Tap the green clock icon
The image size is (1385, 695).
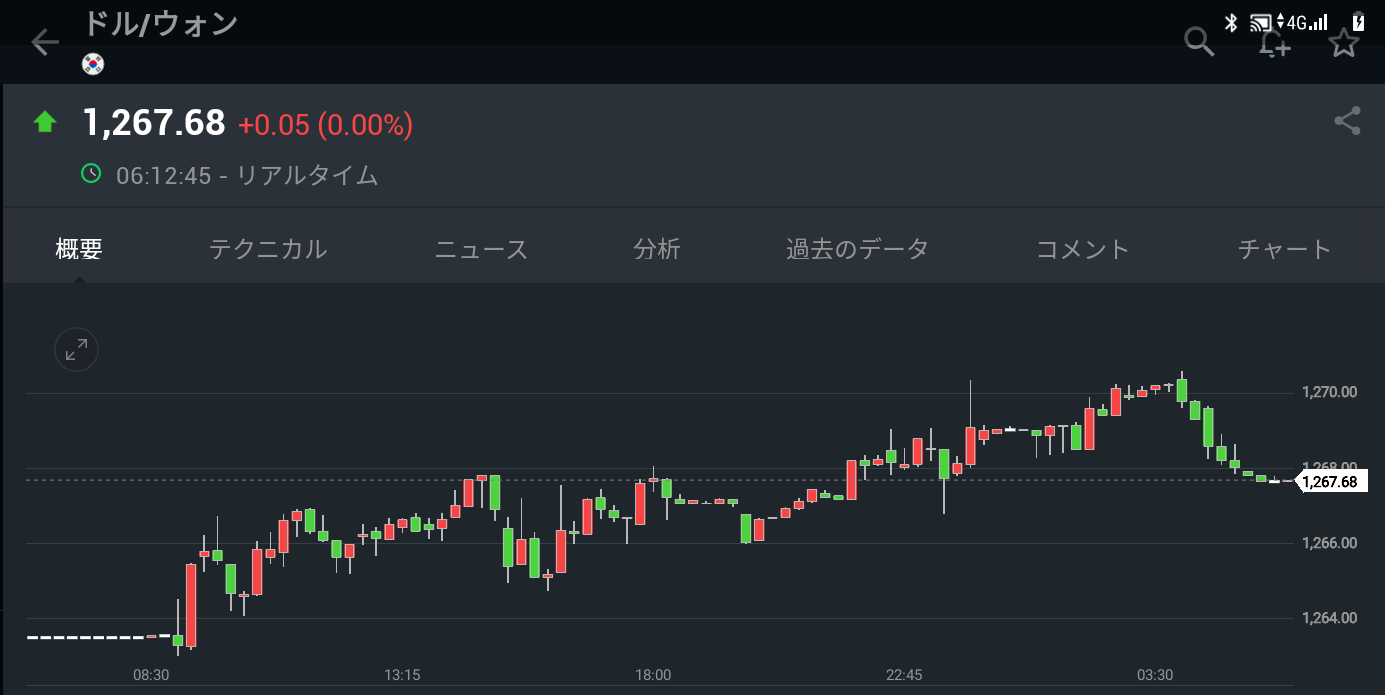pyautogui.click(x=91, y=174)
